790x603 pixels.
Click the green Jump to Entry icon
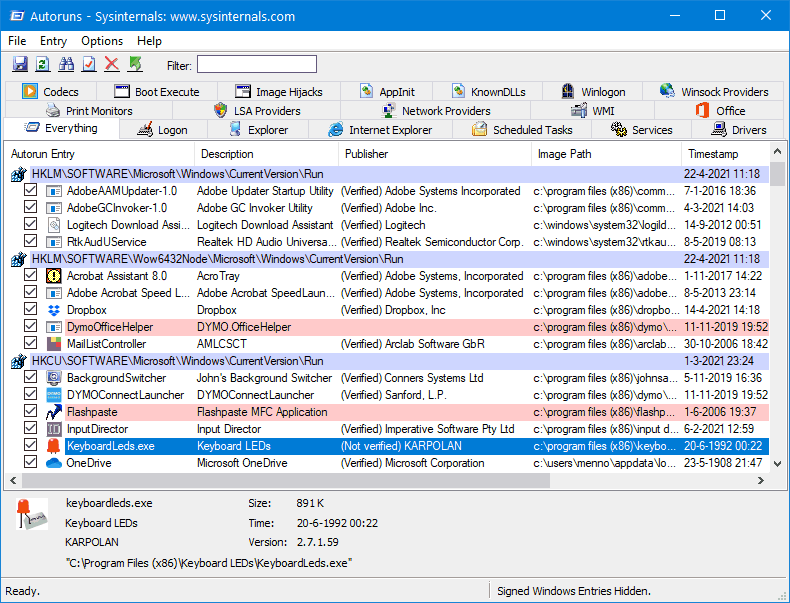point(135,64)
